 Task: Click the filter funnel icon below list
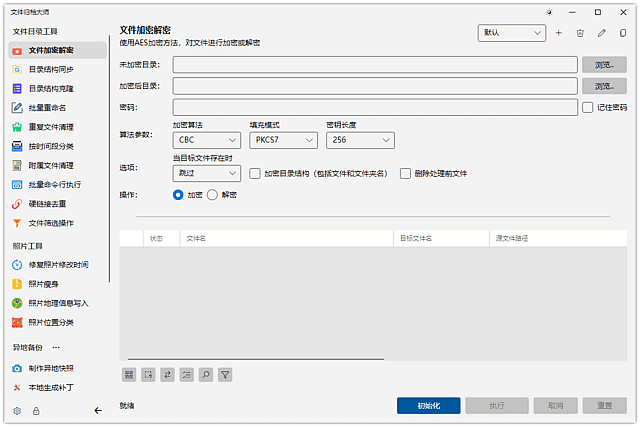tap(225, 375)
